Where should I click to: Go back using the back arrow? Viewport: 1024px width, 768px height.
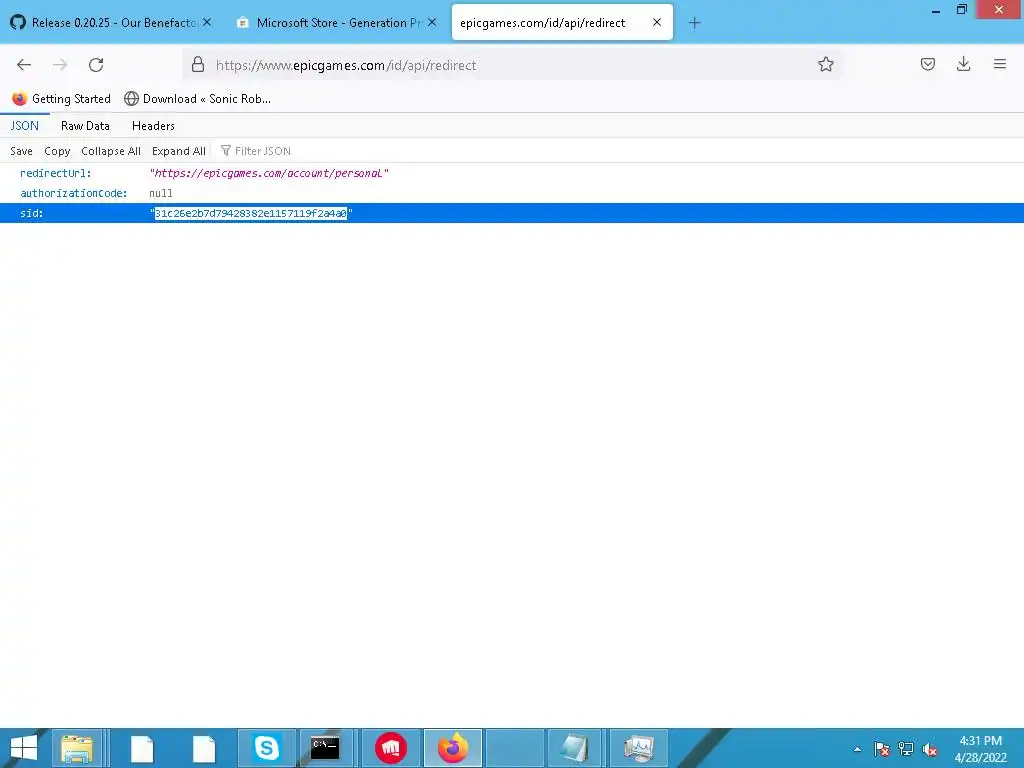click(x=24, y=65)
